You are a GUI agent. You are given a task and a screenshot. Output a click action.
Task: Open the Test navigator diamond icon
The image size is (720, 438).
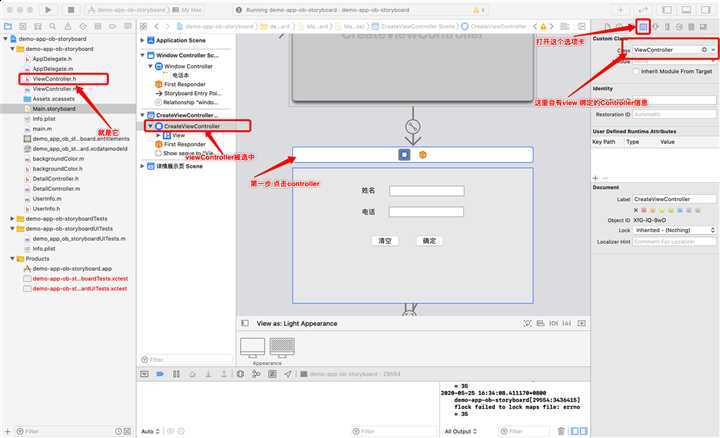tap(83, 27)
